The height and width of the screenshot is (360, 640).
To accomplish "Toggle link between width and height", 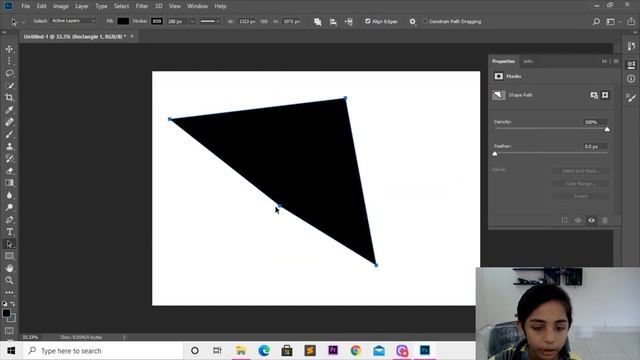I will click(x=264, y=21).
